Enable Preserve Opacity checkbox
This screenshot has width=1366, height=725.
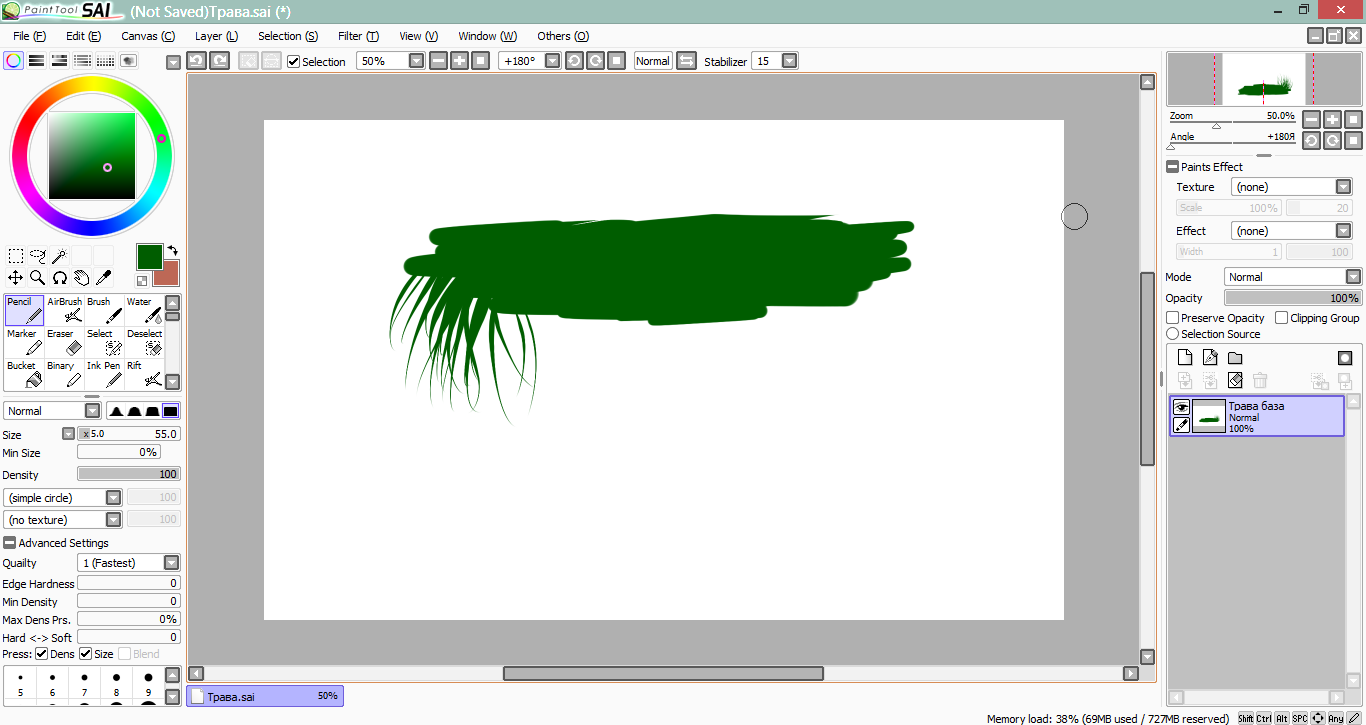pos(1173,318)
